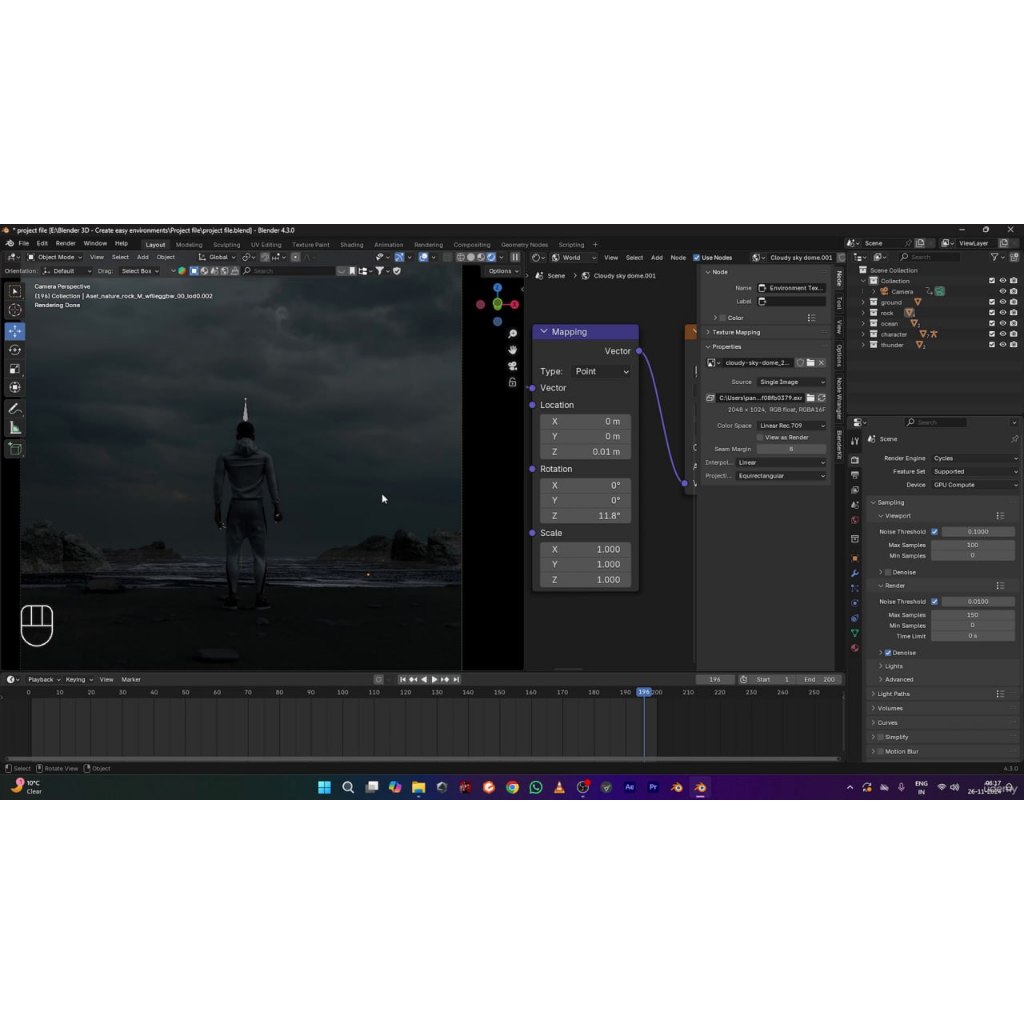This screenshot has height=1024, width=1024.
Task: Enable the viewport Denoise checkbox
Action: point(888,573)
